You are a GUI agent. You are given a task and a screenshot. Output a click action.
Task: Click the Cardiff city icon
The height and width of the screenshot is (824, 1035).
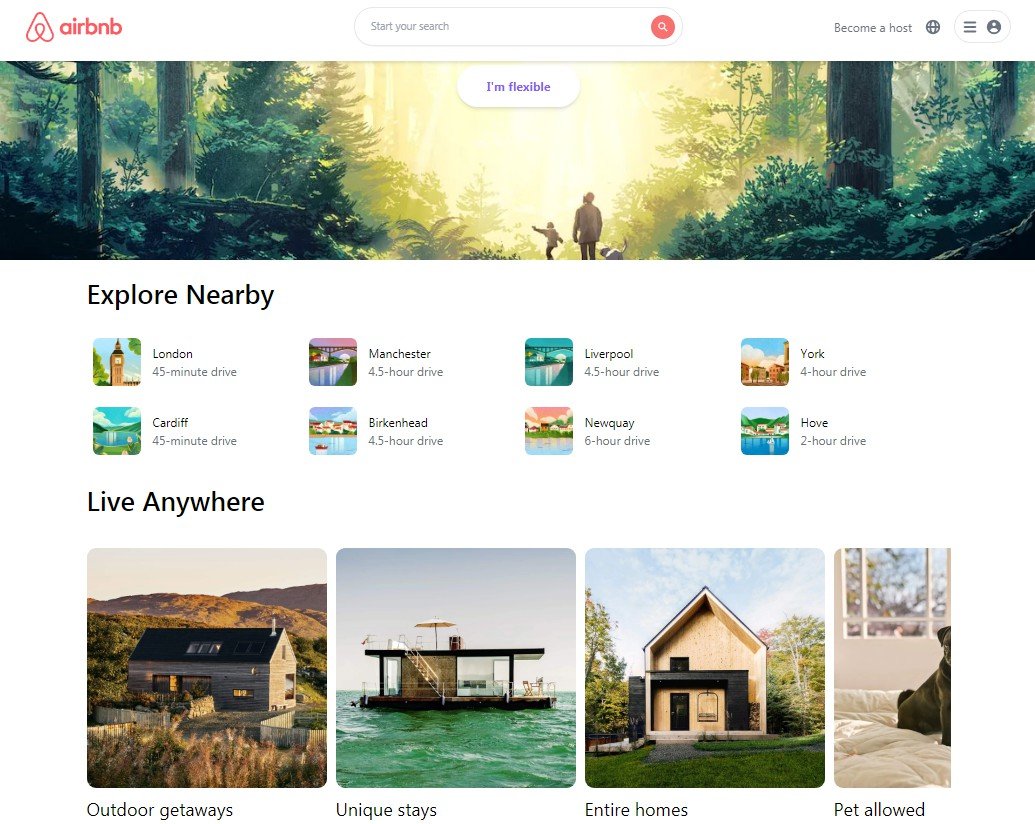[117, 431]
